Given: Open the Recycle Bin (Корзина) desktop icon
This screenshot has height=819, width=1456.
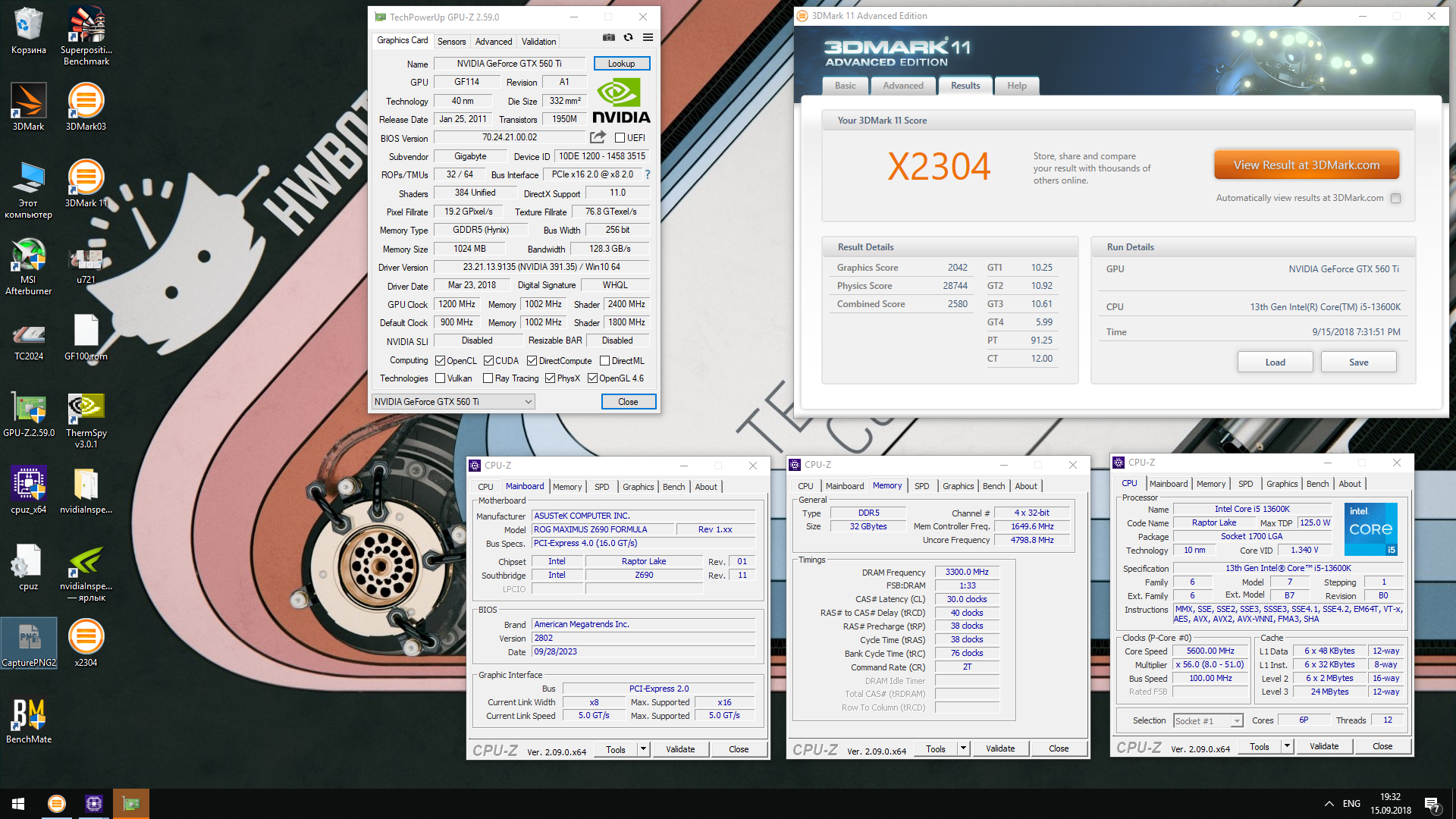Looking at the screenshot, I should click(x=29, y=31).
